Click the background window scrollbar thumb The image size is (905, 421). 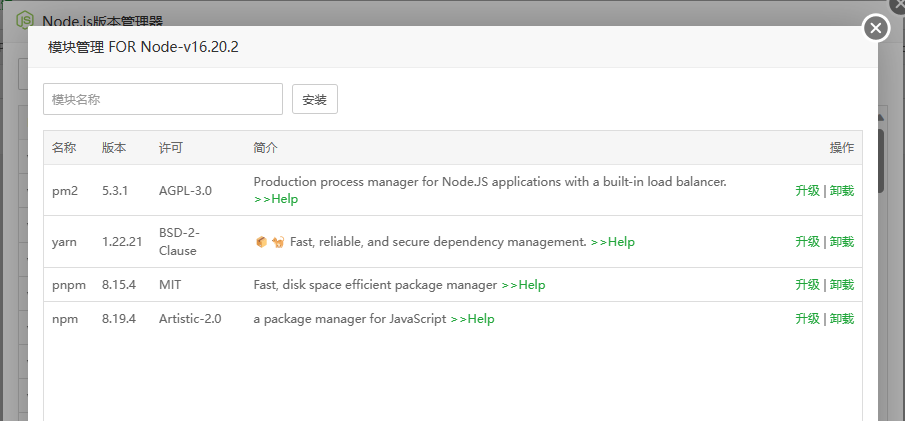click(881, 161)
